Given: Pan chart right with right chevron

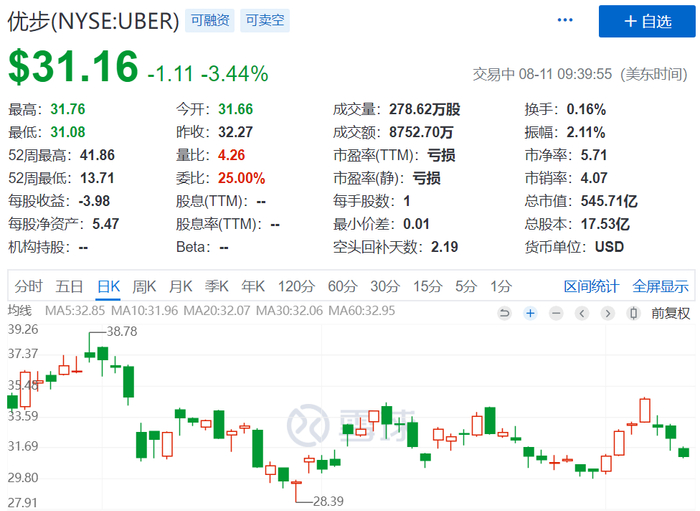Looking at the screenshot, I should point(607,313).
